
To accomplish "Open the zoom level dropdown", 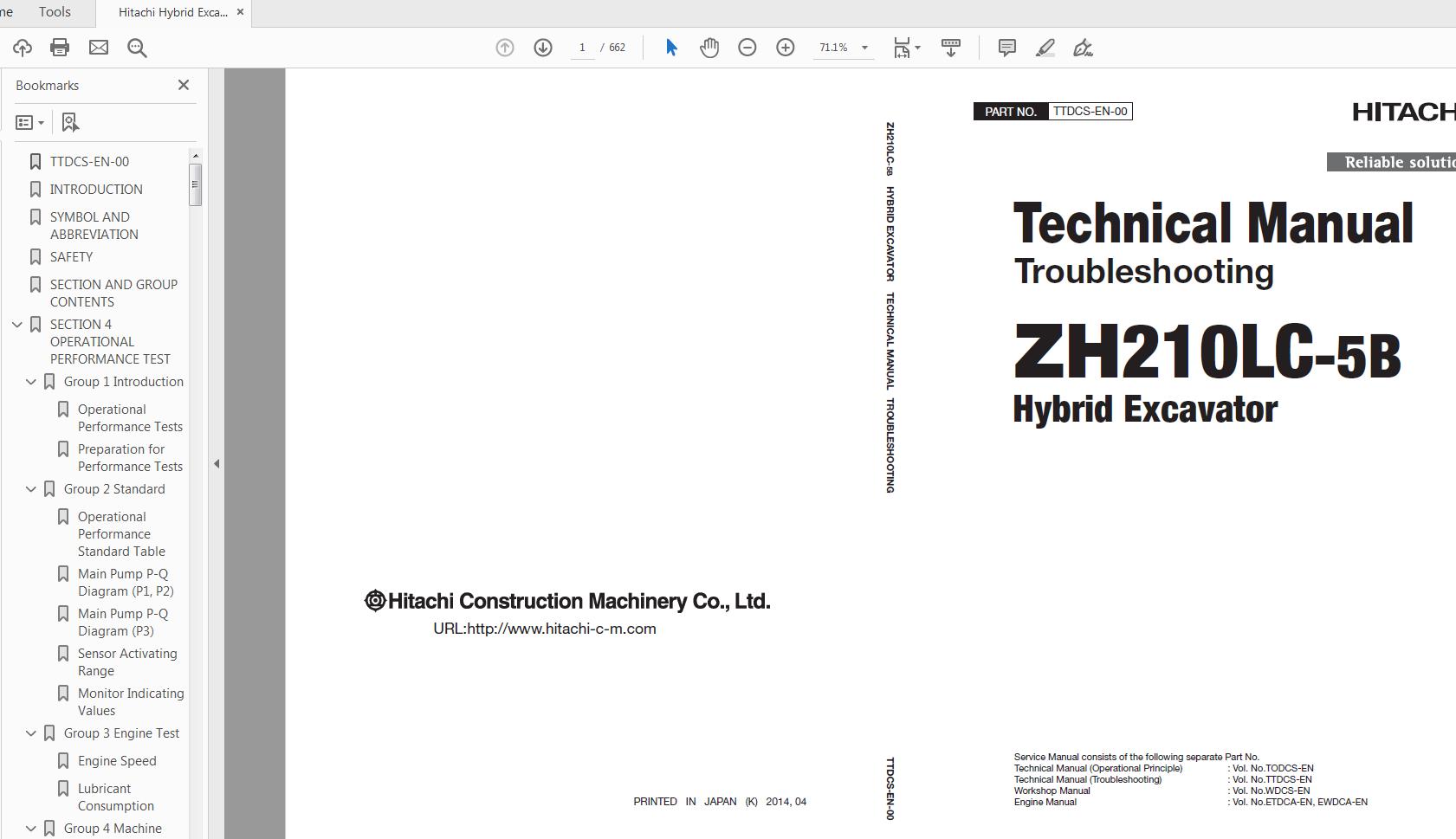I will (x=864, y=48).
